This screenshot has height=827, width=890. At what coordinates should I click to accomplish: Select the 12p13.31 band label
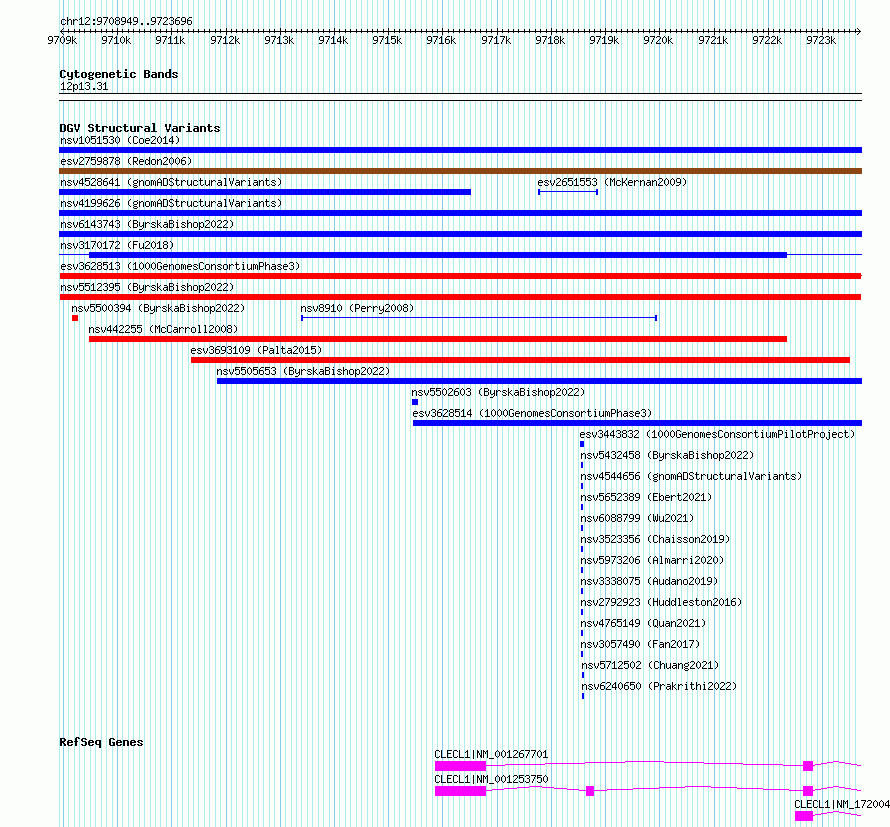point(84,87)
